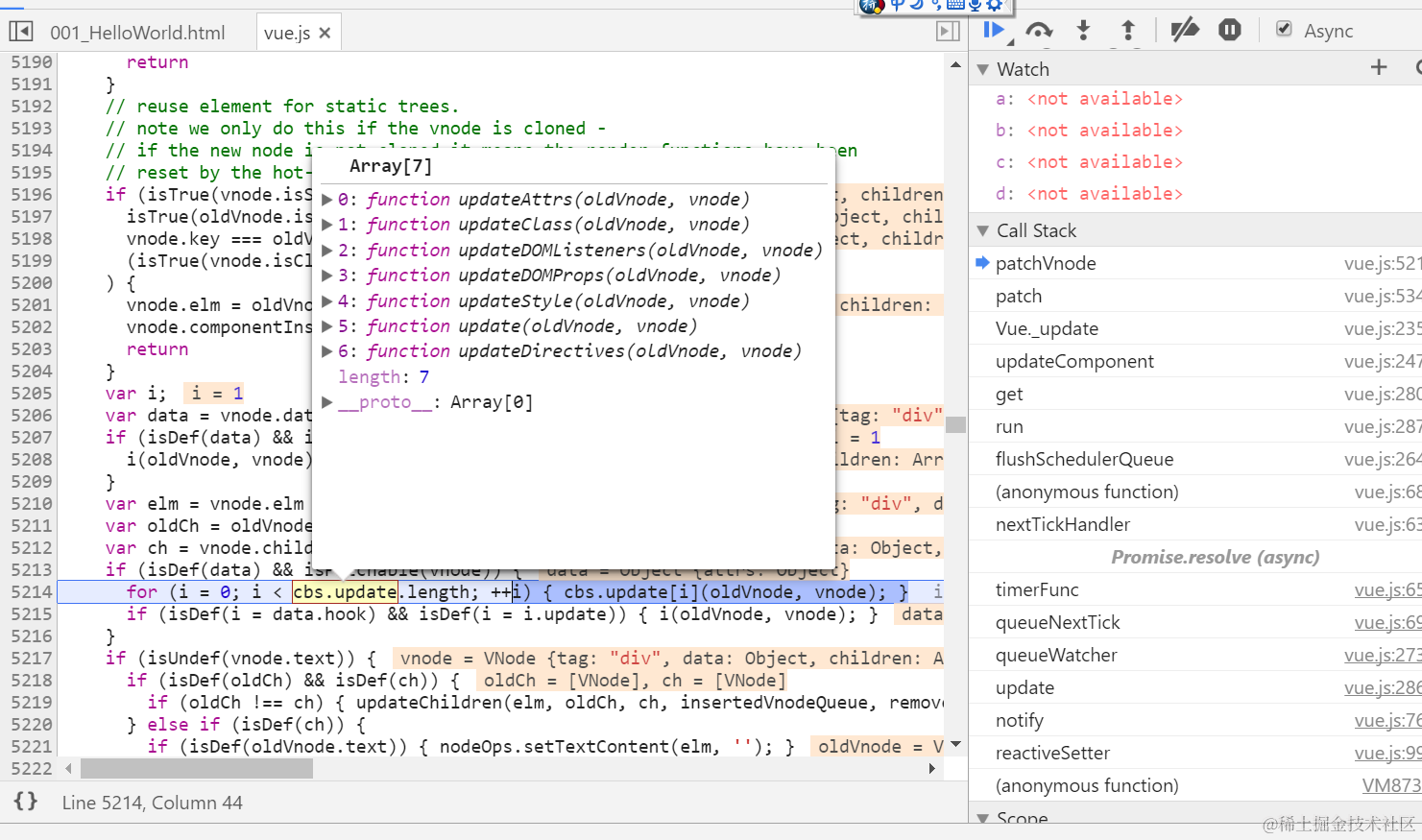This screenshot has width=1422, height=840.
Task: Click the inline value 'i = 1' on line 5205
Action: (x=217, y=394)
